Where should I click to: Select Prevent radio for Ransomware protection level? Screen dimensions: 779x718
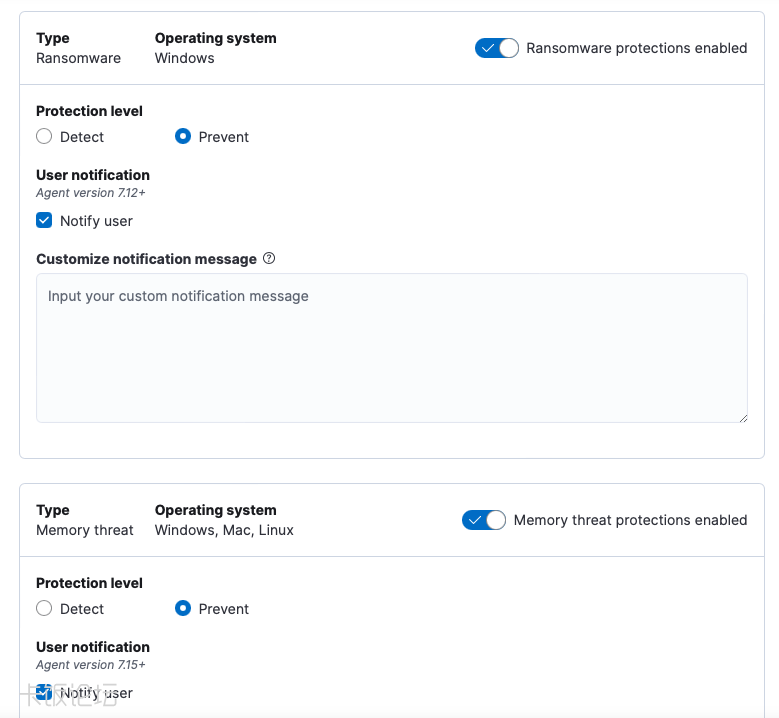point(183,137)
